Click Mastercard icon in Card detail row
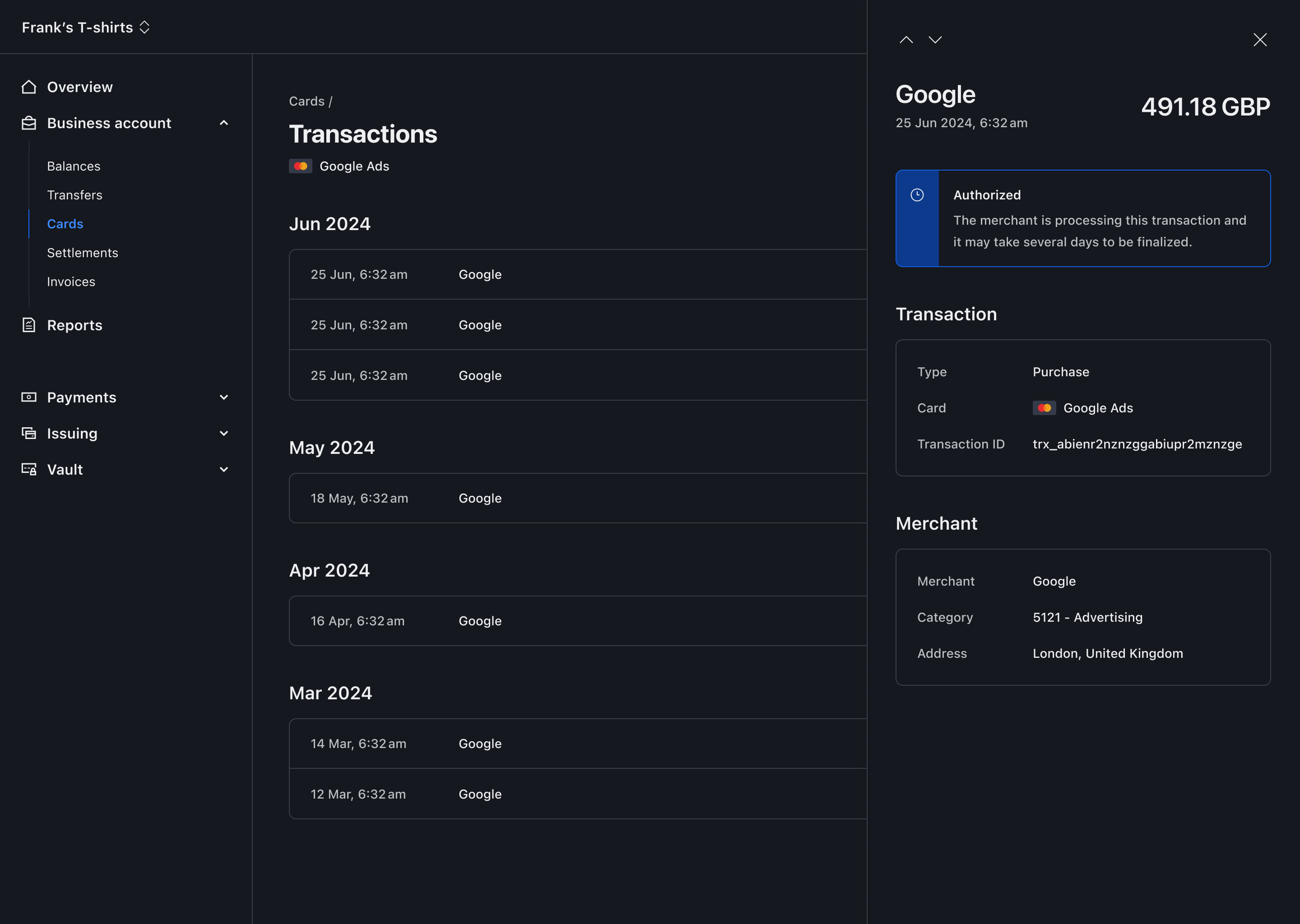Image resolution: width=1300 pixels, height=924 pixels. tap(1044, 408)
